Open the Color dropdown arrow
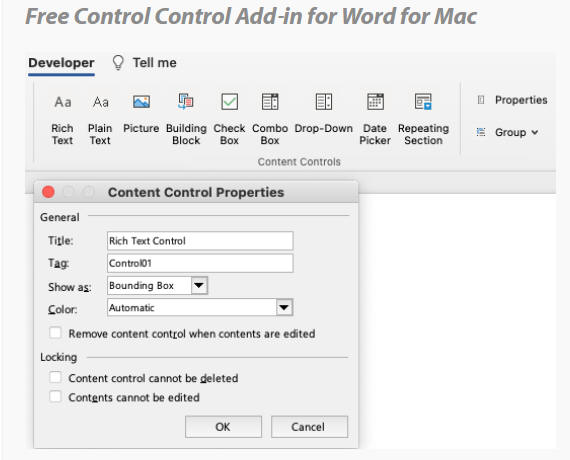570x460 pixels. pyautogui.click(x=284, y=308)
